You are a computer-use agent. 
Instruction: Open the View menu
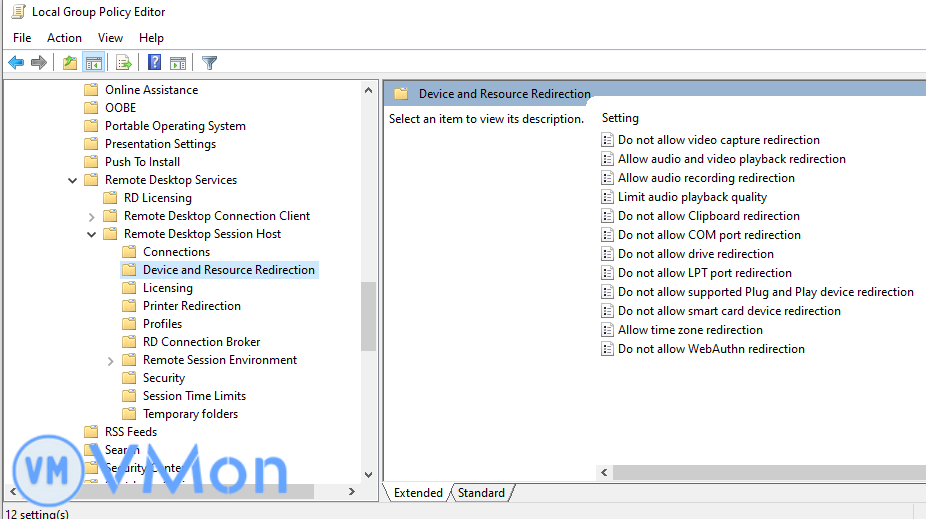110,38
